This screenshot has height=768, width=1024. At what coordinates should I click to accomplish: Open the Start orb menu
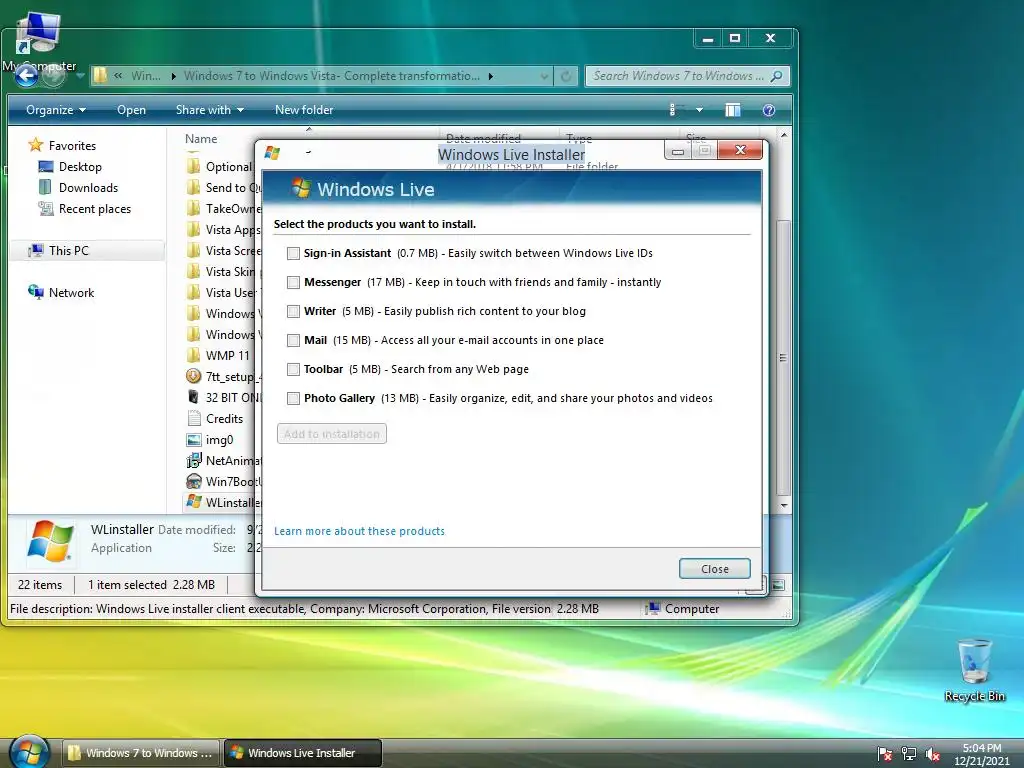tap(29, 751)
